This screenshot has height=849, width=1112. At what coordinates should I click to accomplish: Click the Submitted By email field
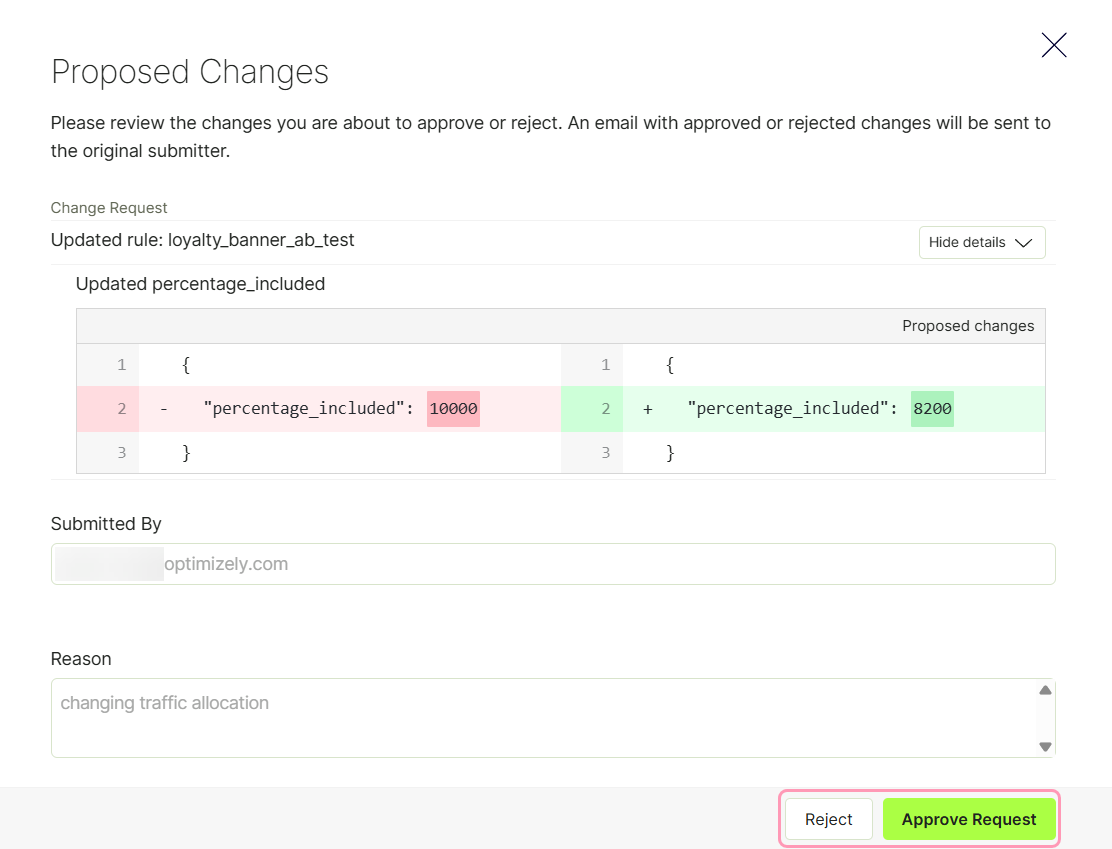553,564
